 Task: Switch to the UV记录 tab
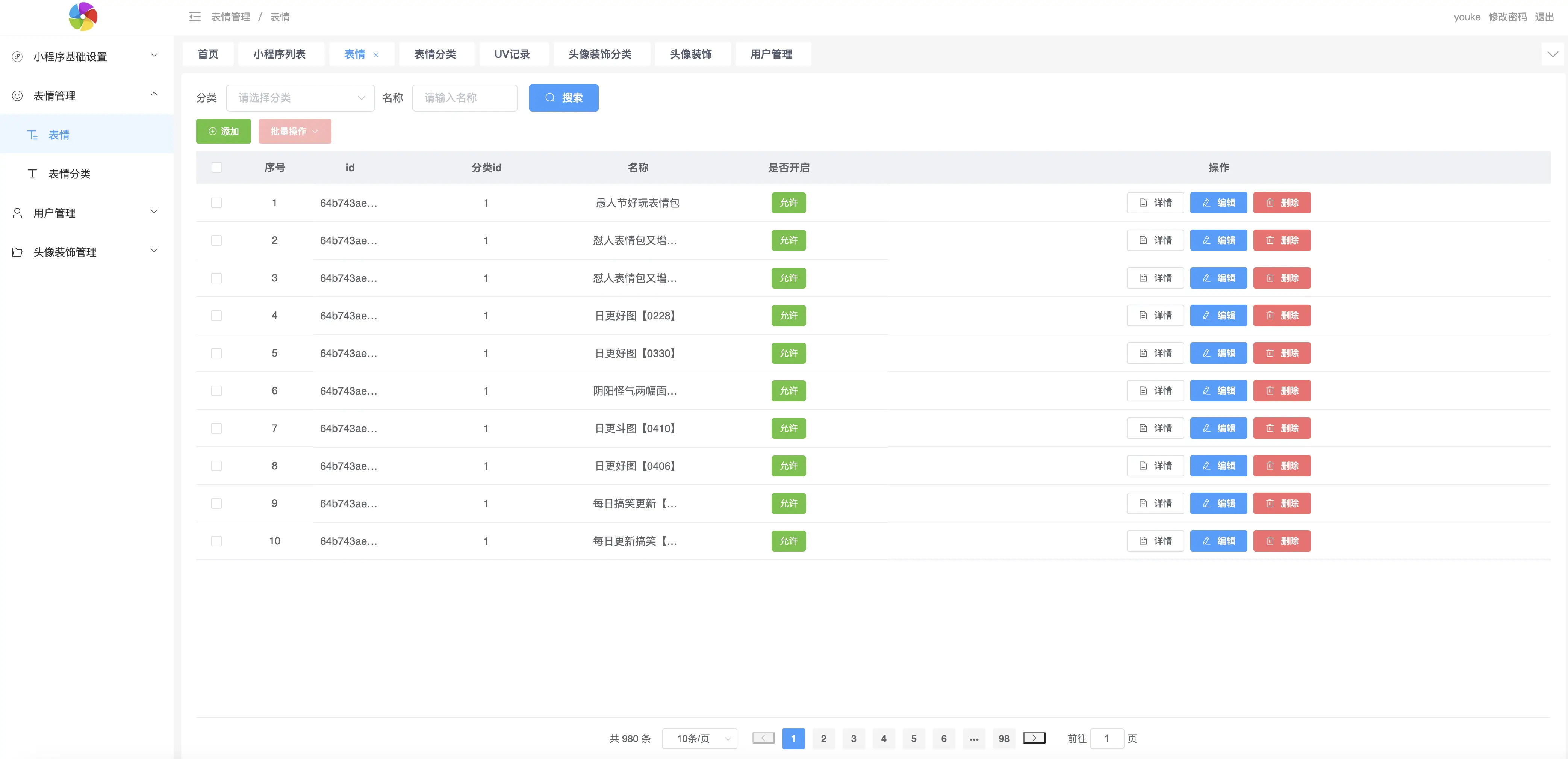512,54
